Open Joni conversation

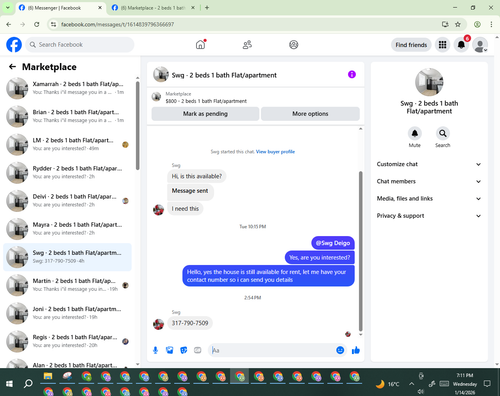(x=67, y=313)
